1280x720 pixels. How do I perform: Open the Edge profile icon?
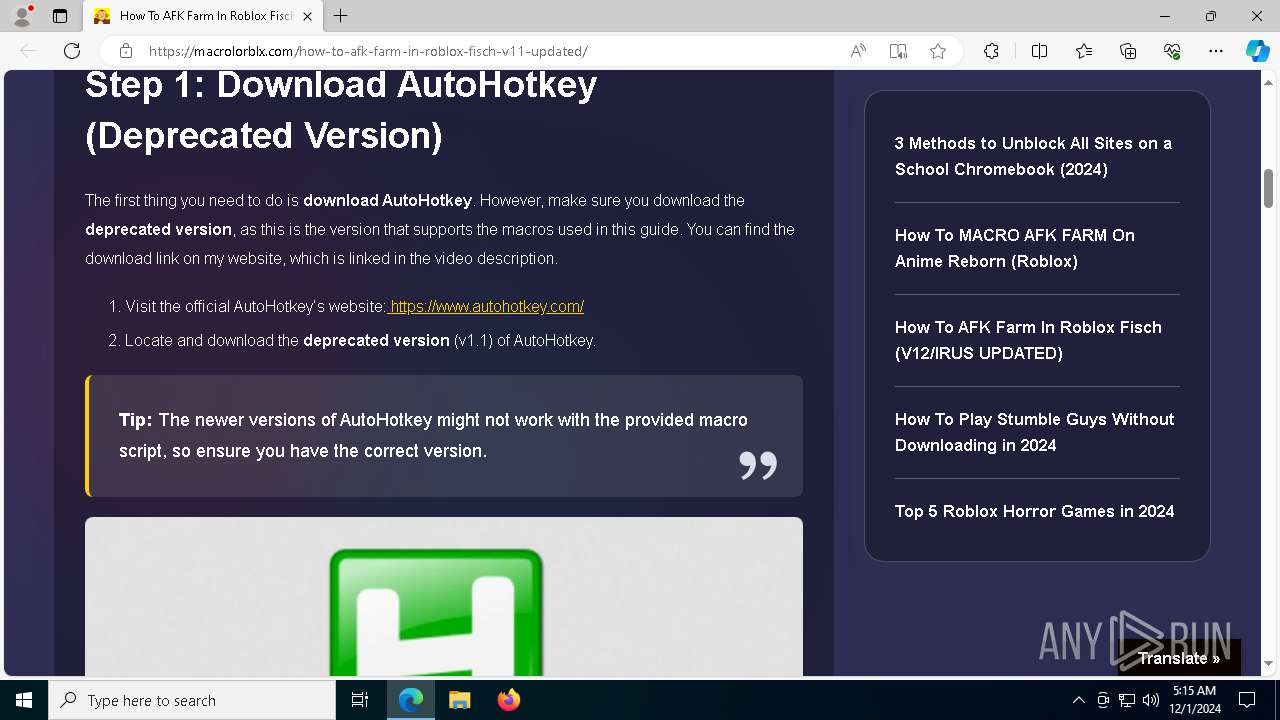point(22,16)
